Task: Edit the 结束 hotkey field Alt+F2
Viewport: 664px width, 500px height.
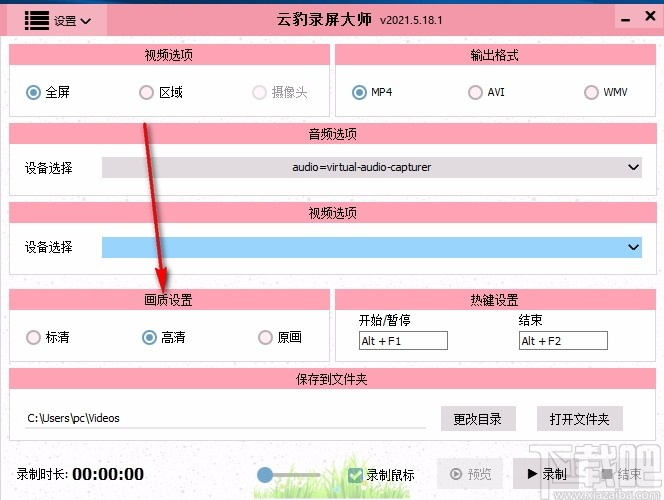Action: [x=563, y=341]
